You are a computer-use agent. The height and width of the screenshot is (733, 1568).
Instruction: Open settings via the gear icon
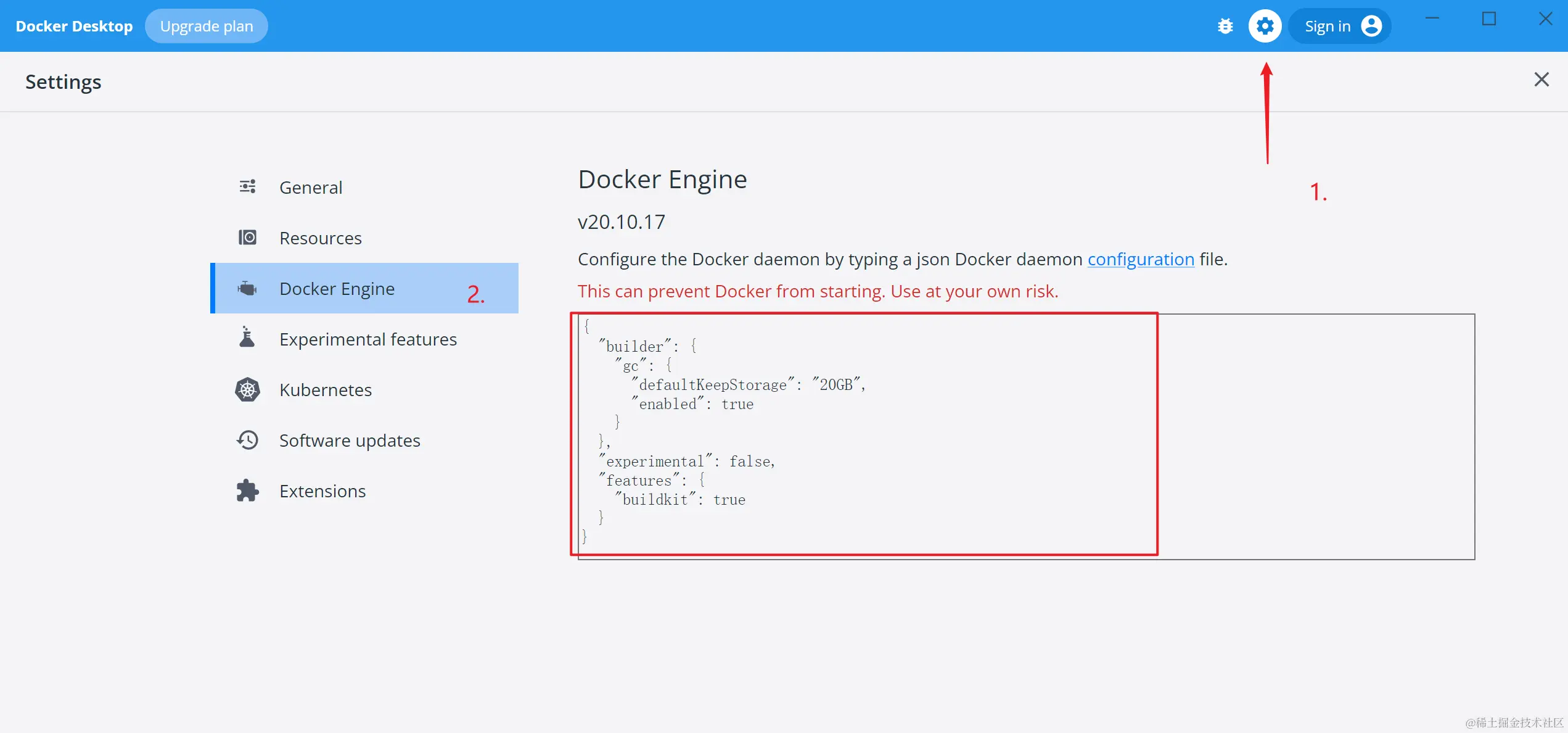point(1265,26)
